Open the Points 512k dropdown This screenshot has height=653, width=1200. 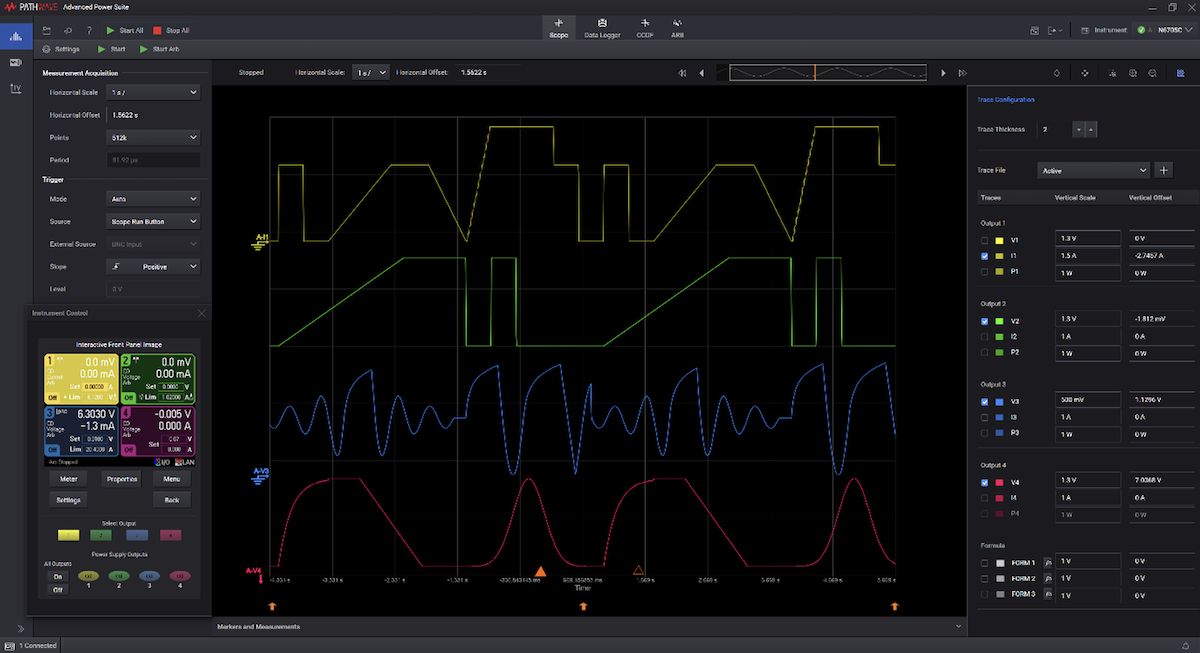pyautogui.click(x=153, y=137)
